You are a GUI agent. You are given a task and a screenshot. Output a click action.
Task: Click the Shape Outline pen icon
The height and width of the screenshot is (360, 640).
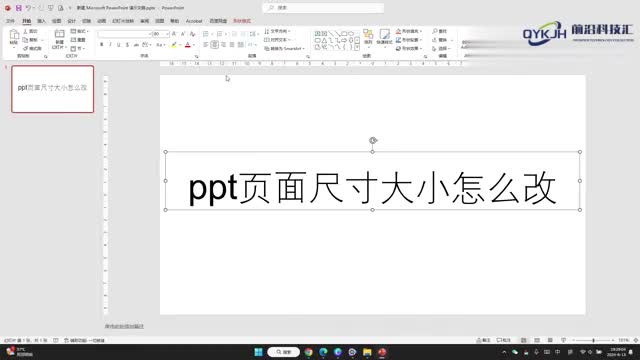coord(398,40)
